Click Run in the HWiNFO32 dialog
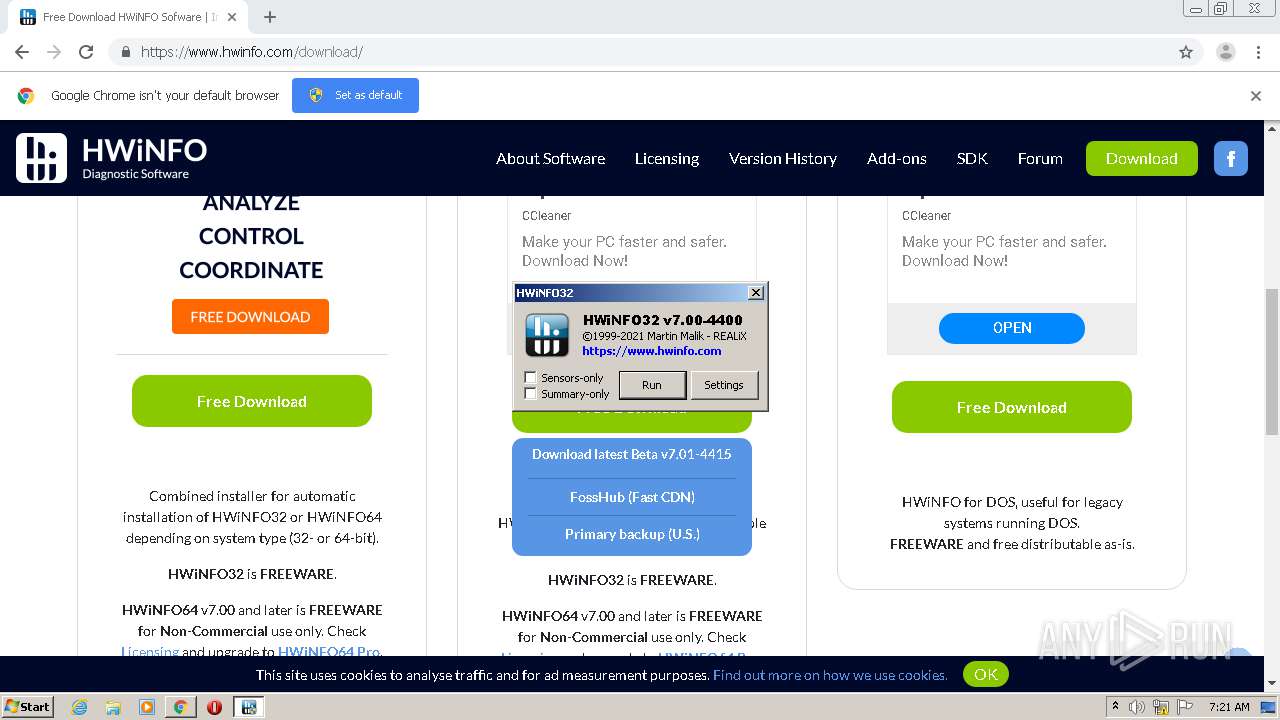Screen dimensions: 1280x720 [652, 385]
